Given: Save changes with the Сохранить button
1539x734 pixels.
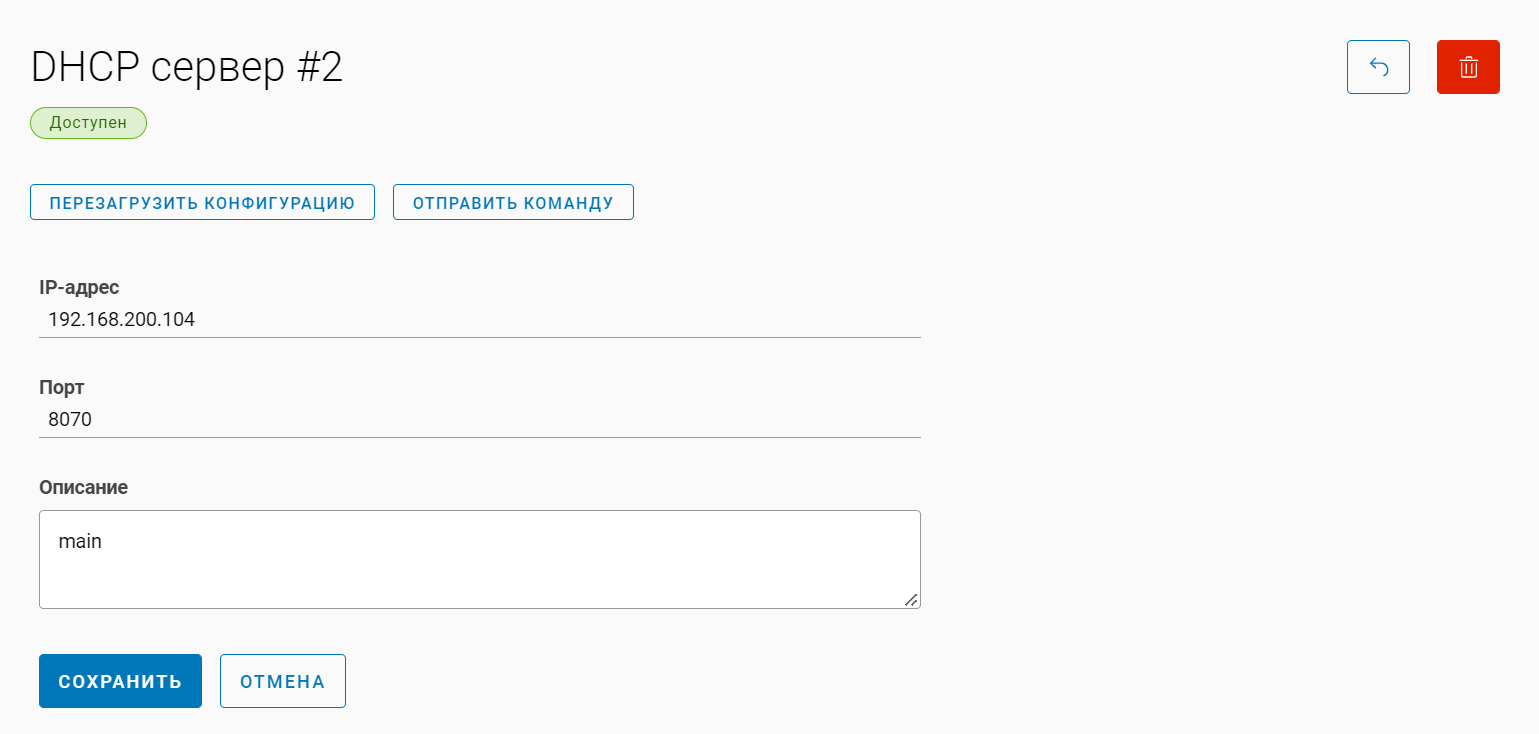Looking at the screenshot, I should pyautogui.click(x=120, y=681).
